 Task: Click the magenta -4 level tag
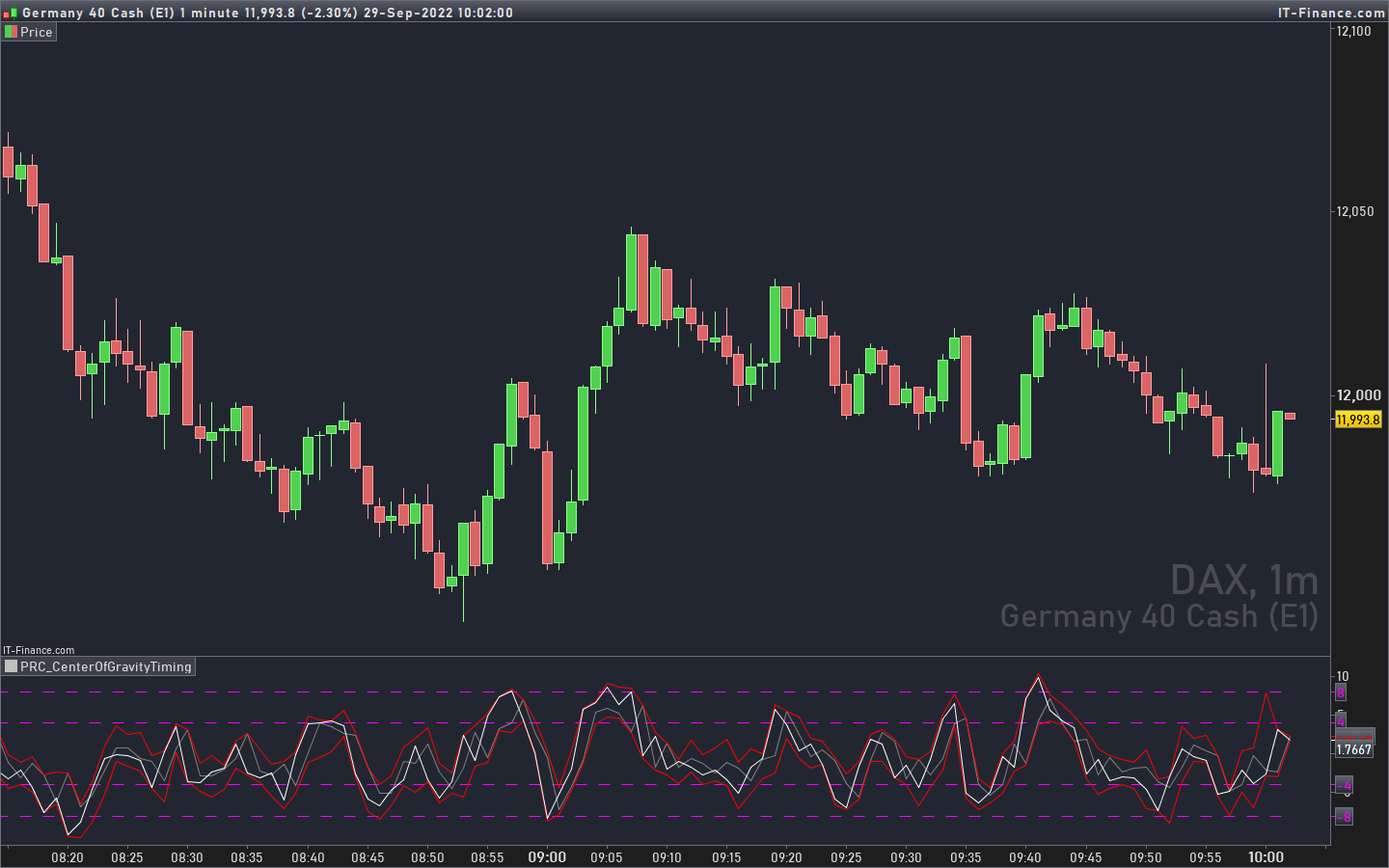pos(1344,786)
